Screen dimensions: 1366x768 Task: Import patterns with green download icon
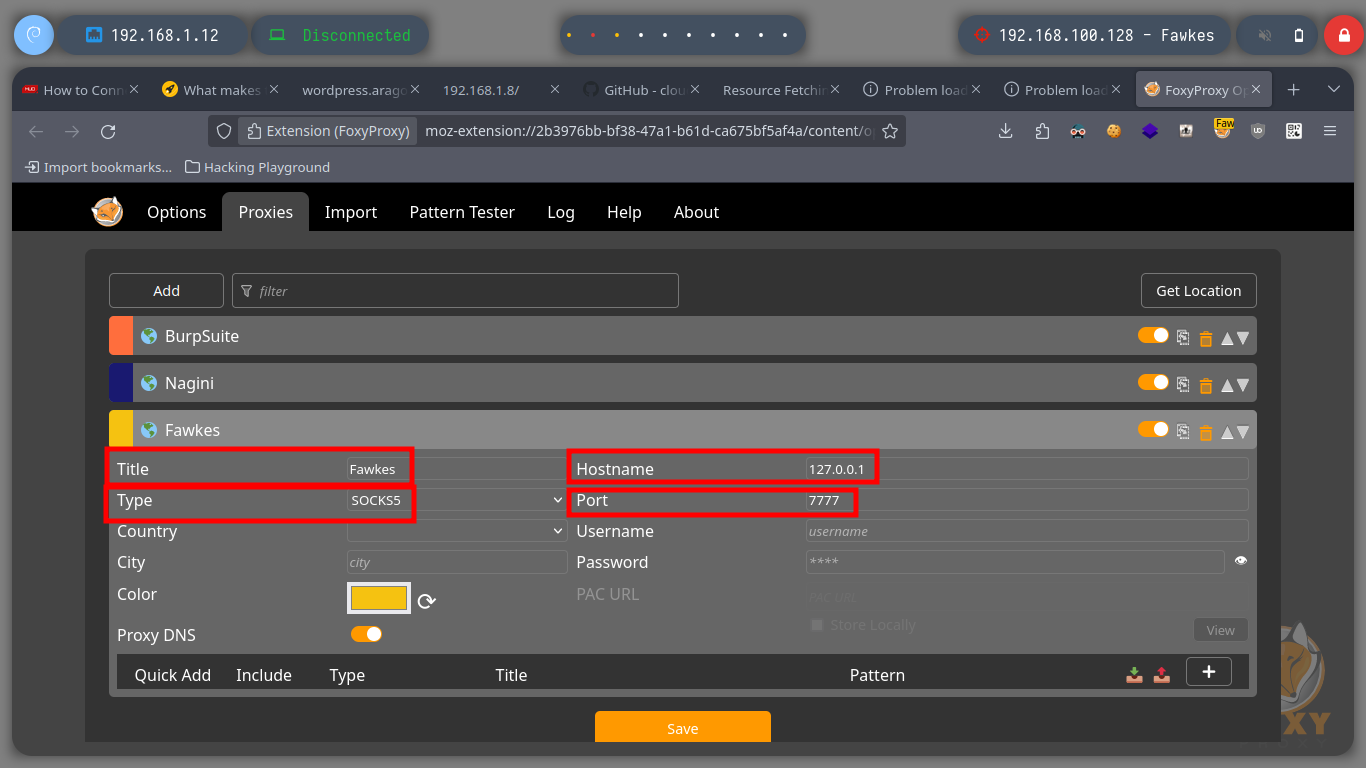(1134, 675)
